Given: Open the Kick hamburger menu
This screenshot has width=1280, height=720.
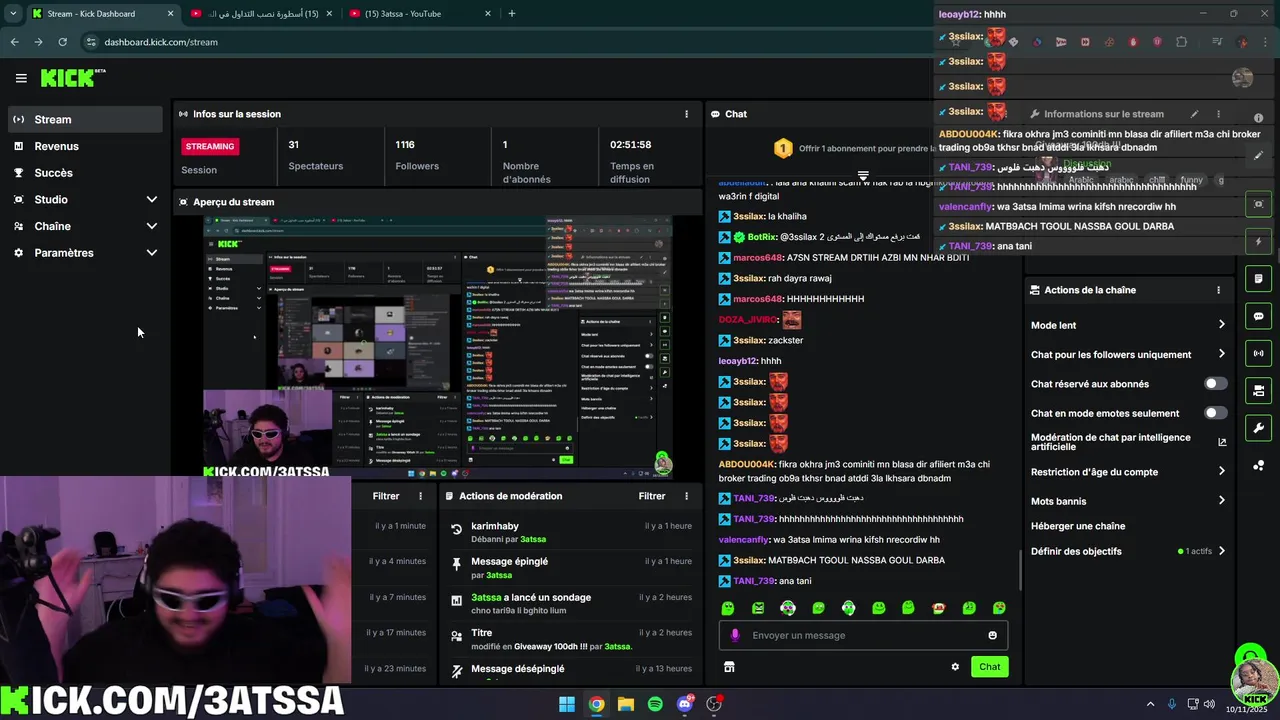Looking at the screenshot, I should point(21,78).
